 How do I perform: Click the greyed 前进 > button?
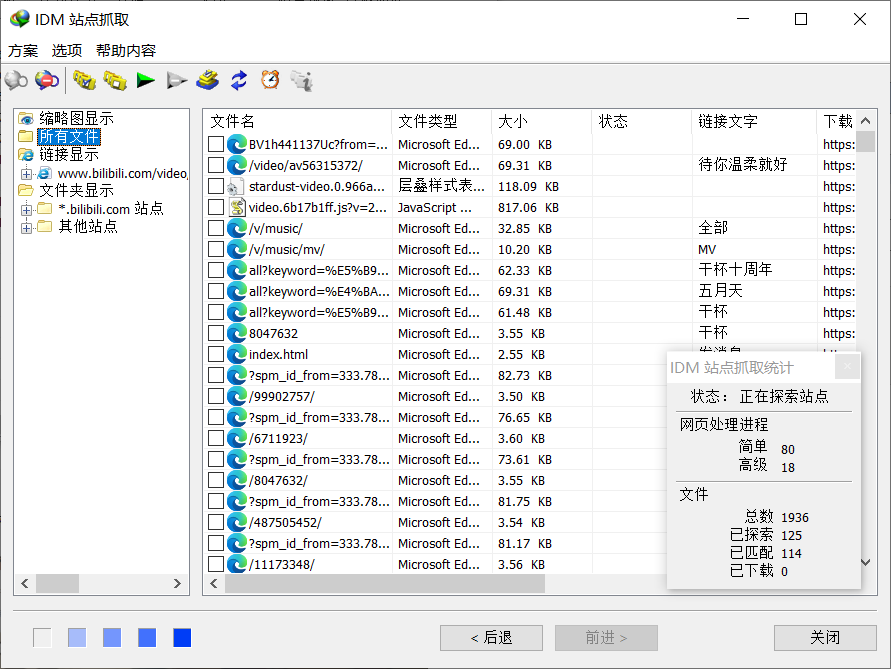(x=606, y=638)
